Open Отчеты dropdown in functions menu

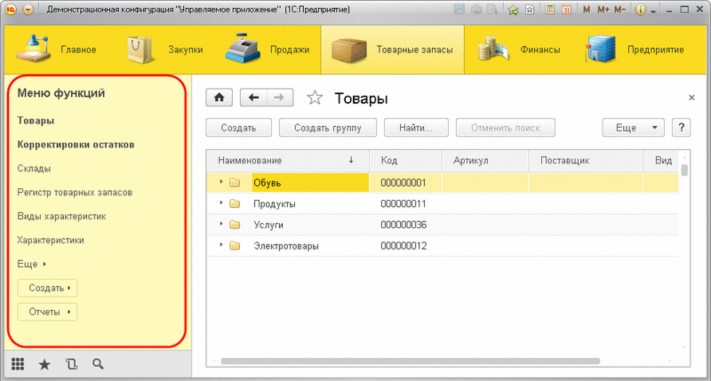pyautogui.click(x=47, y=312)
